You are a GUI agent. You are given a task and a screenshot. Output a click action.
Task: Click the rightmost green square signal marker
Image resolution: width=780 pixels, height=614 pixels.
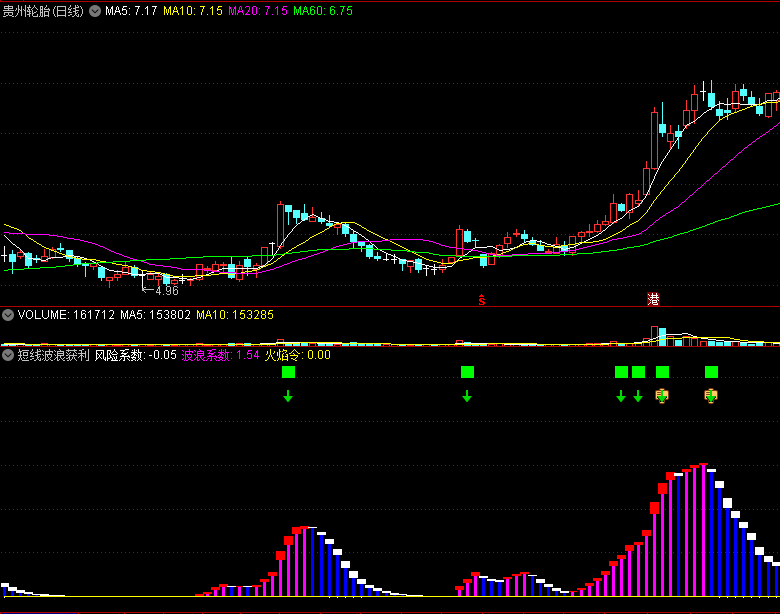pos(711,372)
